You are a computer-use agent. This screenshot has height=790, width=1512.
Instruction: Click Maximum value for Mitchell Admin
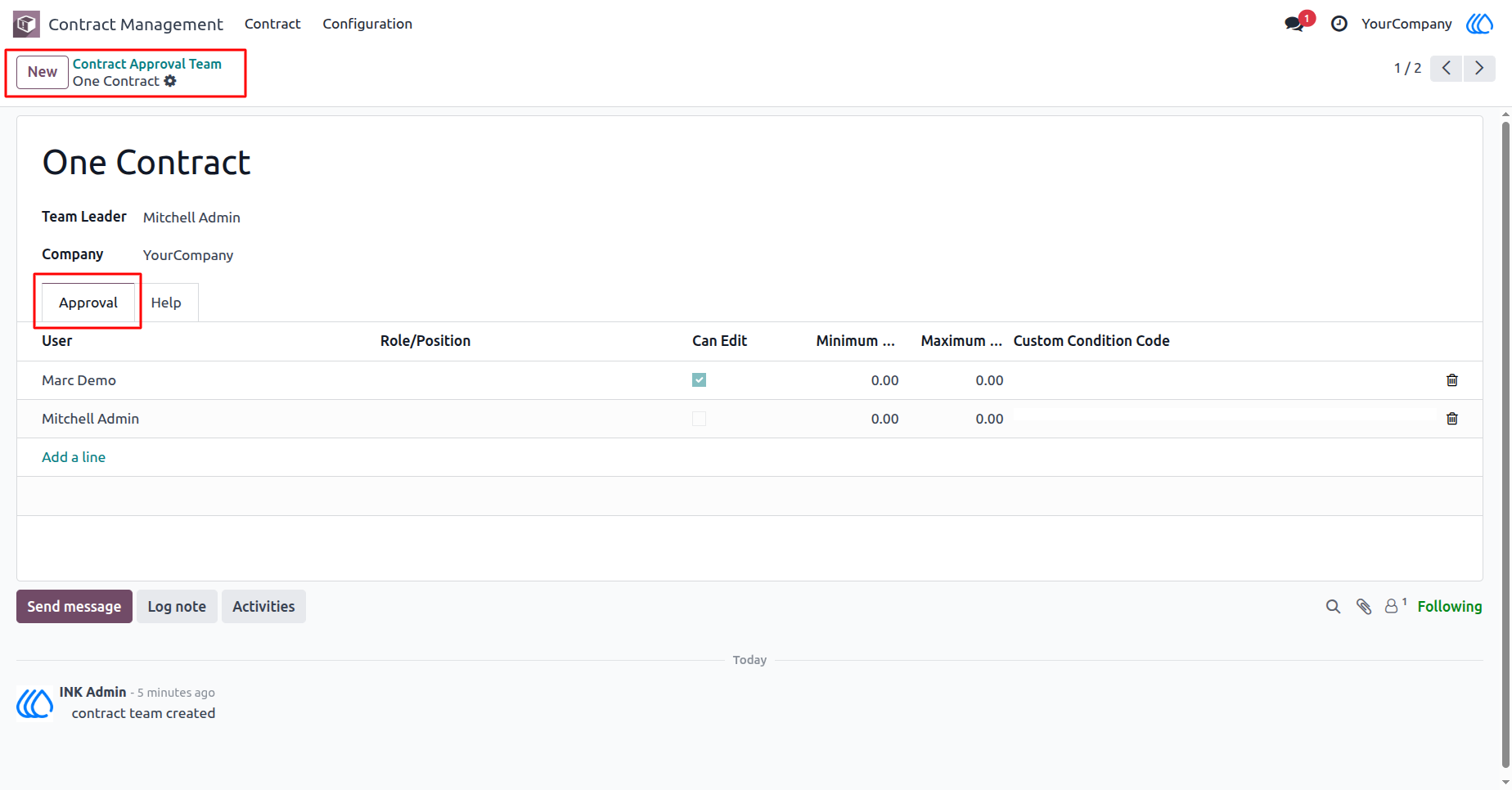[989, 419]
